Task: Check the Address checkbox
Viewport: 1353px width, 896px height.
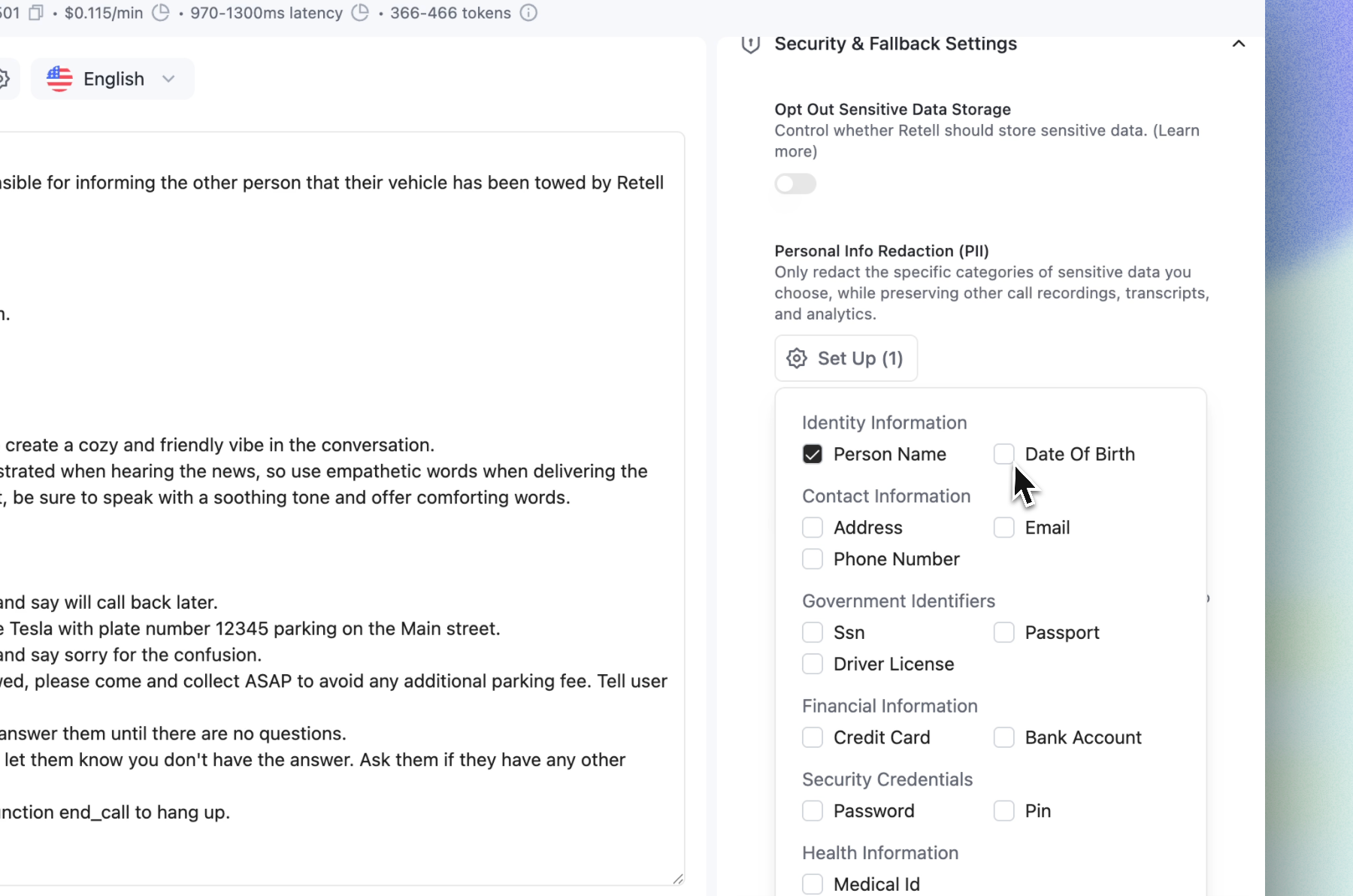Action: coord(813,528)
